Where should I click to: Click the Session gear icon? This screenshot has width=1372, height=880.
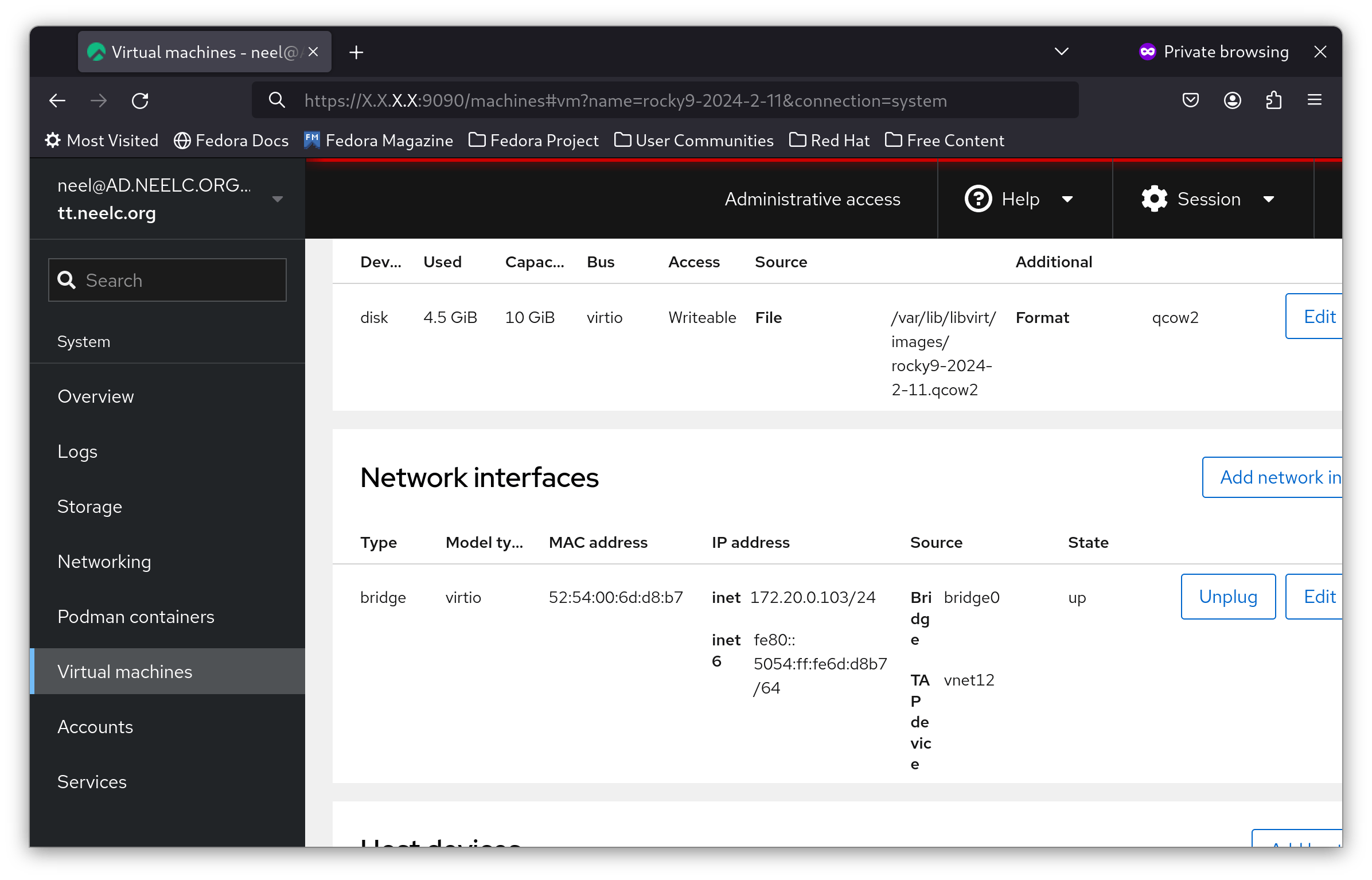[x=1154, y=198]
